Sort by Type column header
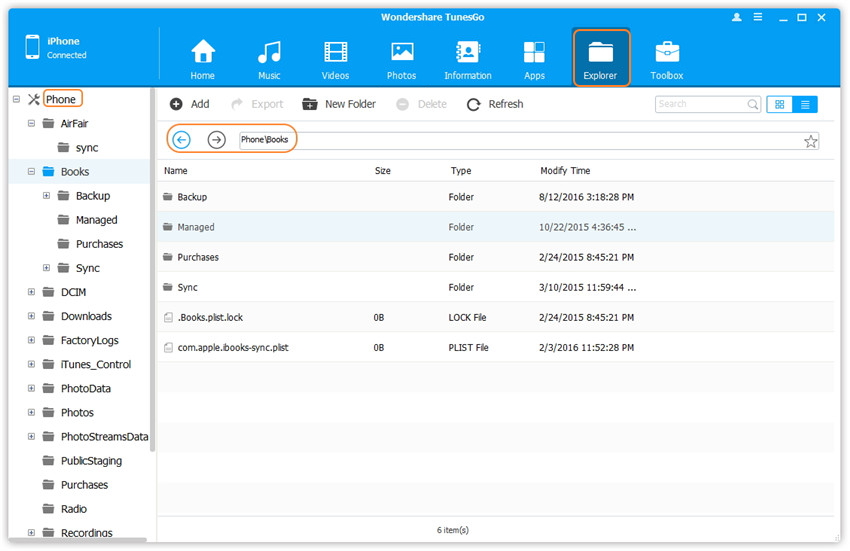The width and height of the screenshot is (850, 551). tap(461, 171)
